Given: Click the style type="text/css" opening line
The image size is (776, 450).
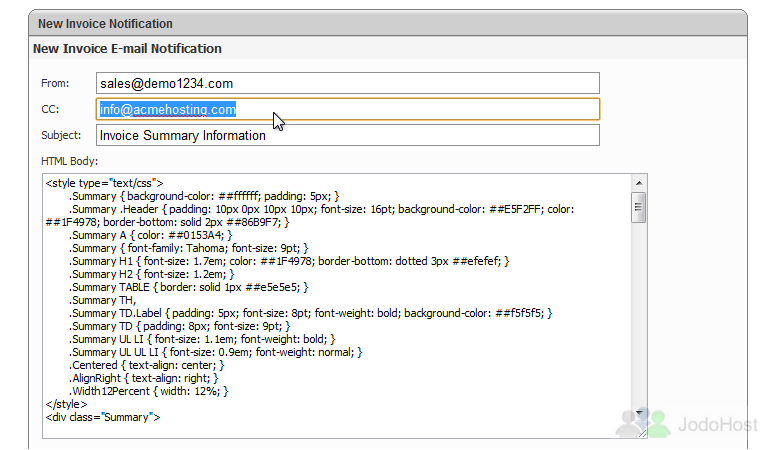Looking at the screenshot, I should [x=104, y=183].
